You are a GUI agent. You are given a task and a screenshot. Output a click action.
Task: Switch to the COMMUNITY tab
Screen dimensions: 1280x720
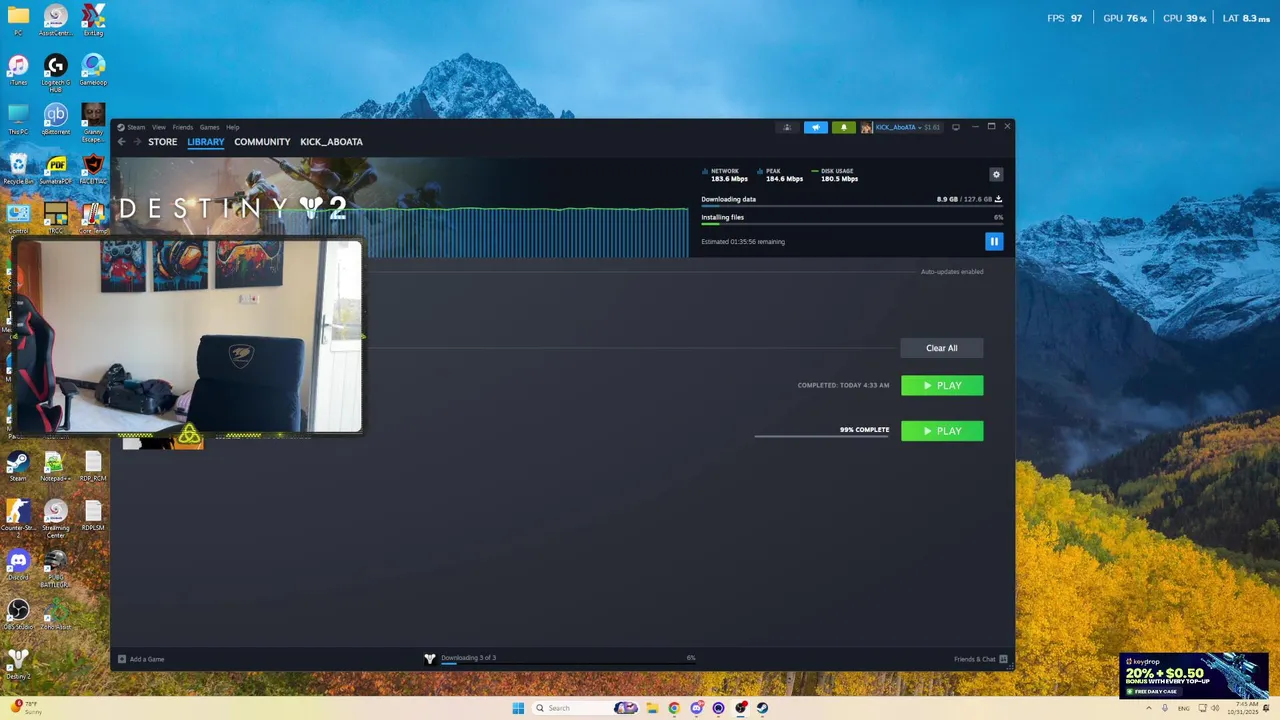[x=262, y=142]
